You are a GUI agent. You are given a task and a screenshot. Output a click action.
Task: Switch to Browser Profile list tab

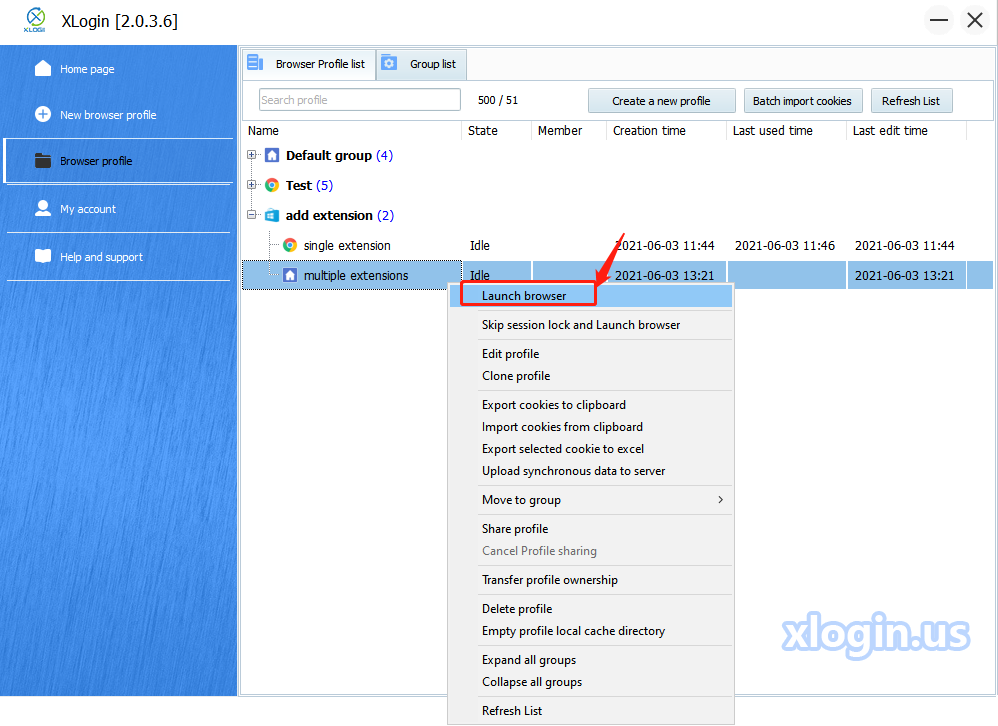(309, 64)
